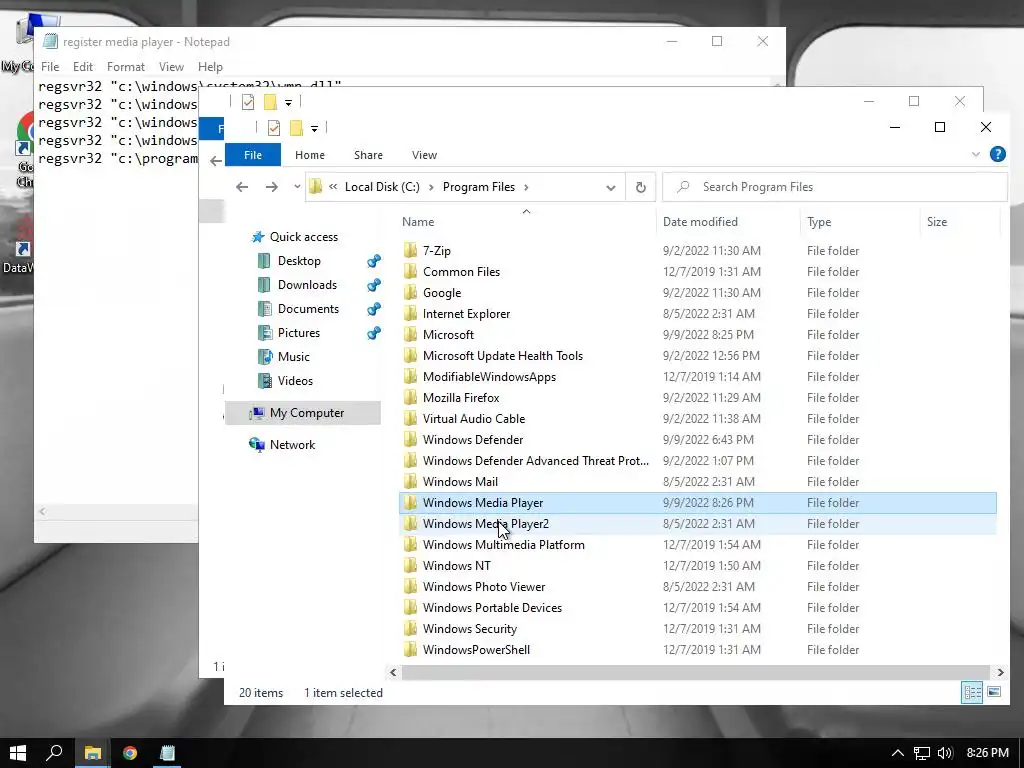Open Notepad Edit menu

tap(82, 67)
